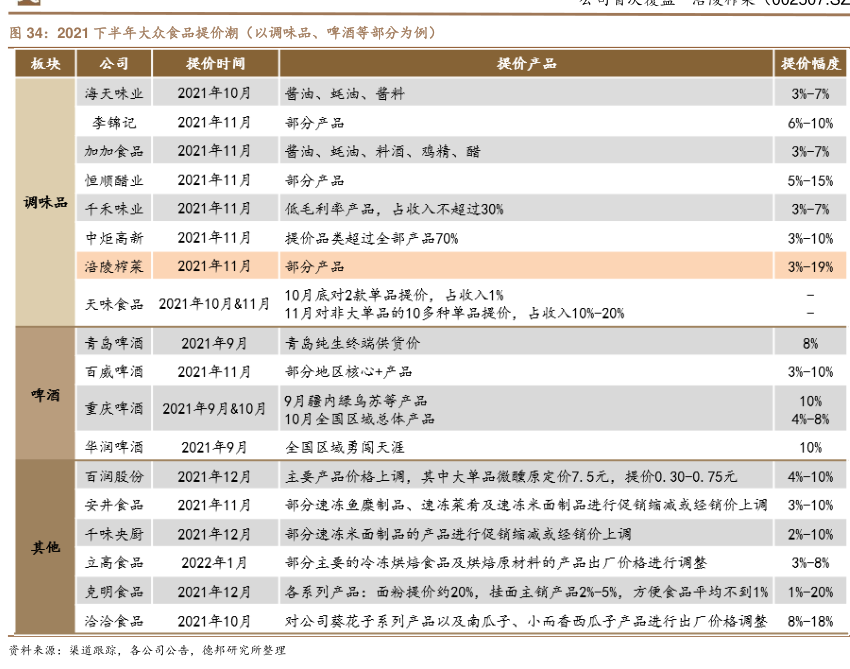Click 克明食品's price increase "1%-20%"
The image size is (850, 669).
tap(810, 592)
